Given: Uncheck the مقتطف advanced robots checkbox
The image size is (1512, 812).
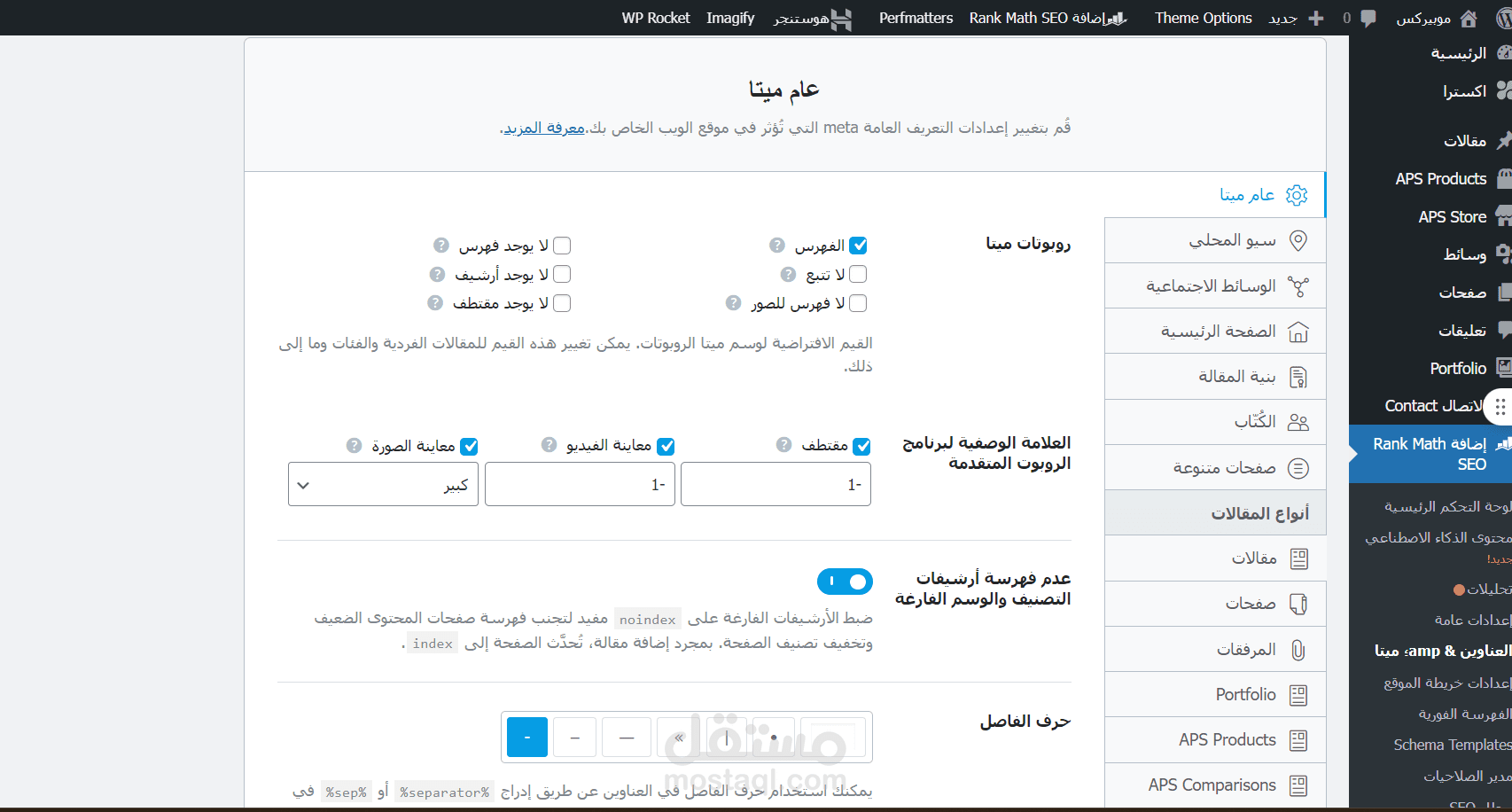Looking at the screenshot, I should pos(862,446).
